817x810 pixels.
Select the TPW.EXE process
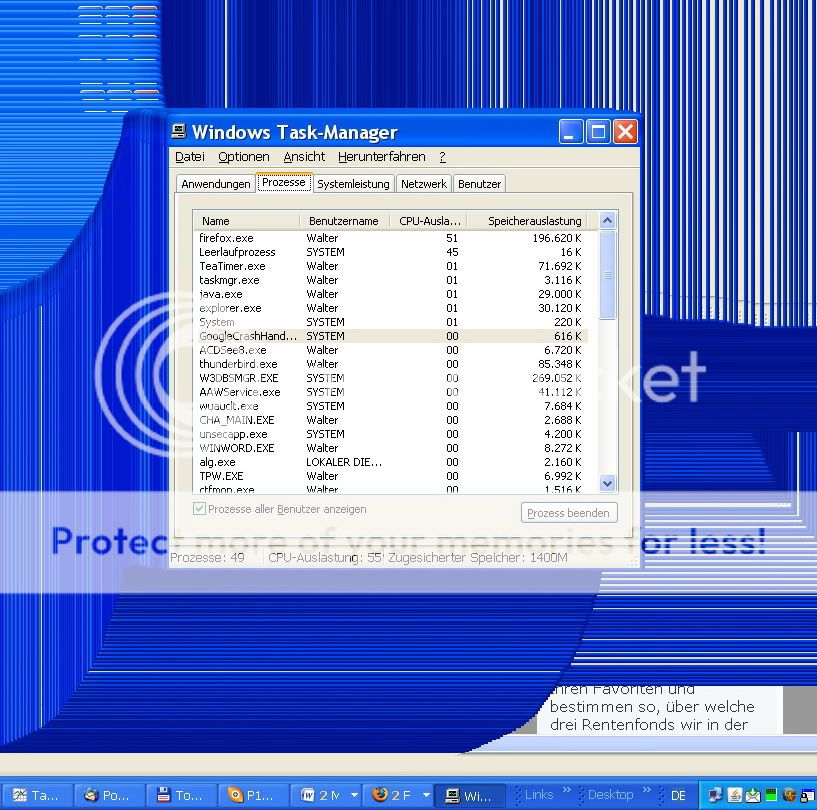[391, 476]
